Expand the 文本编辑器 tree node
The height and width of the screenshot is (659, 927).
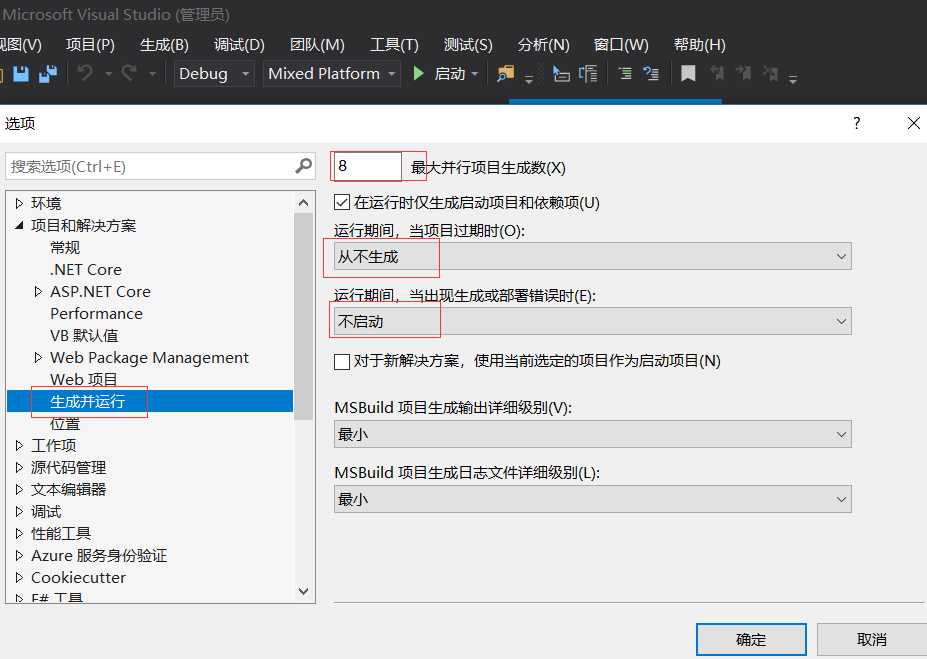coord(19,489)
